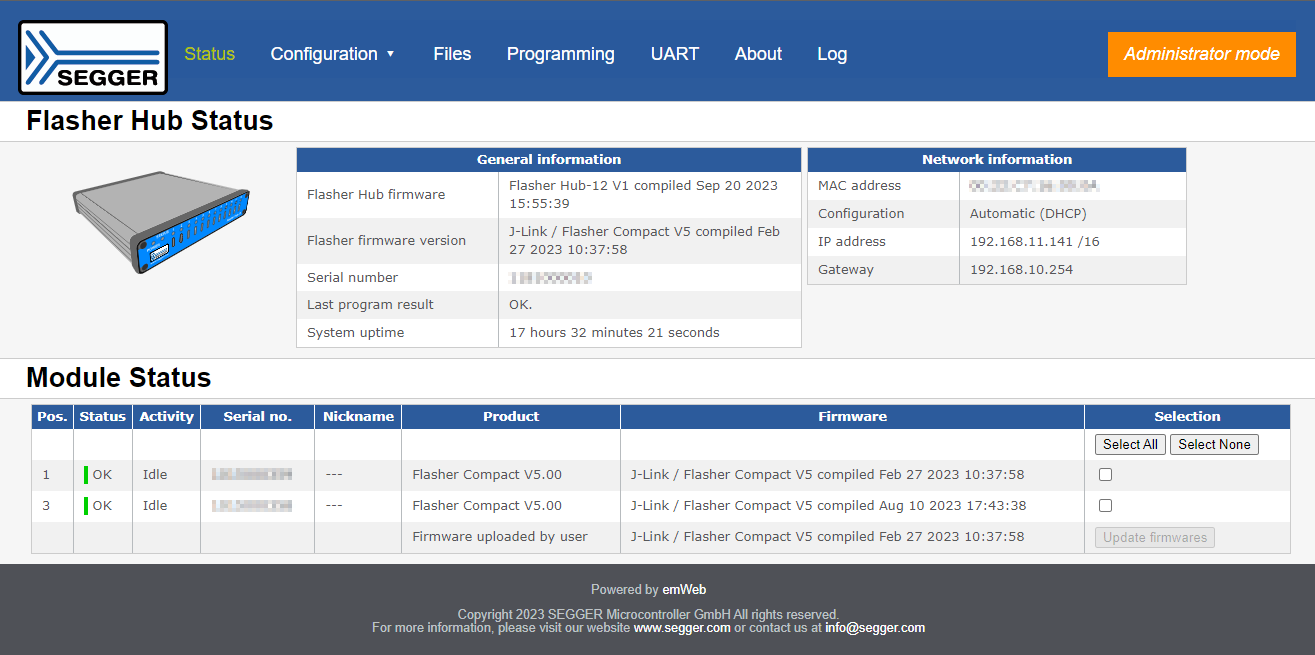Open the emWeb link in footer

(x=684, y=590)
